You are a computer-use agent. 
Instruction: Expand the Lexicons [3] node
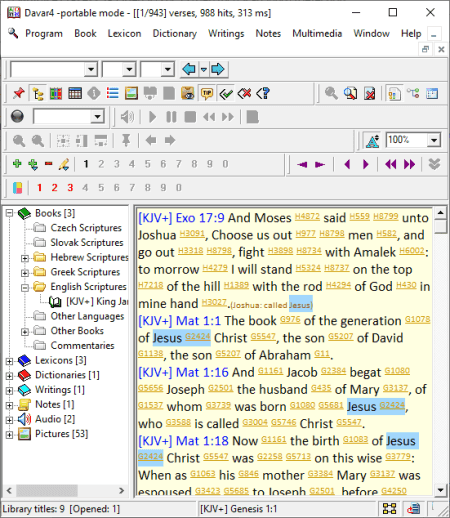pos(9,361)
